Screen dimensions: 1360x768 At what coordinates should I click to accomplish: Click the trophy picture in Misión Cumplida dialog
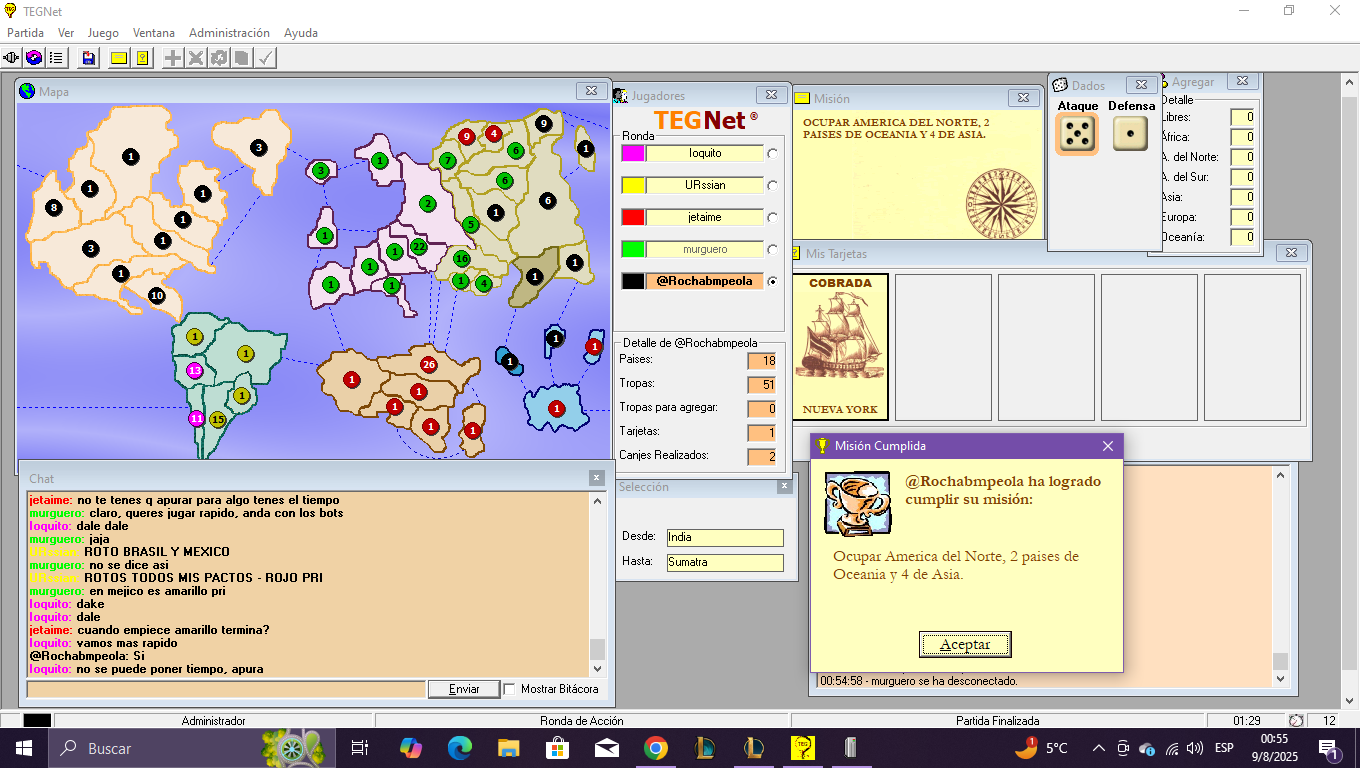pyautogui.click(x=857, y=505)
